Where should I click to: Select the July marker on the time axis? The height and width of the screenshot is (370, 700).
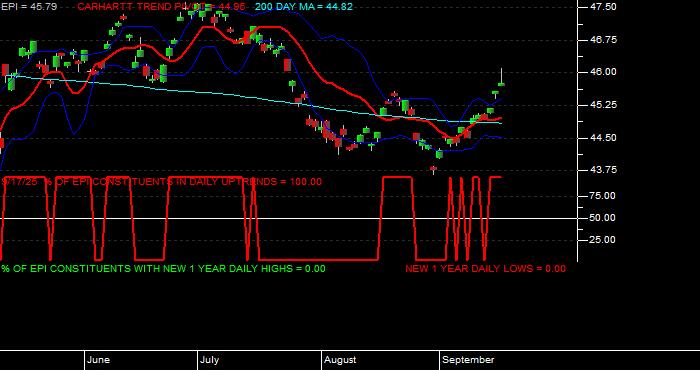(209, 360)
